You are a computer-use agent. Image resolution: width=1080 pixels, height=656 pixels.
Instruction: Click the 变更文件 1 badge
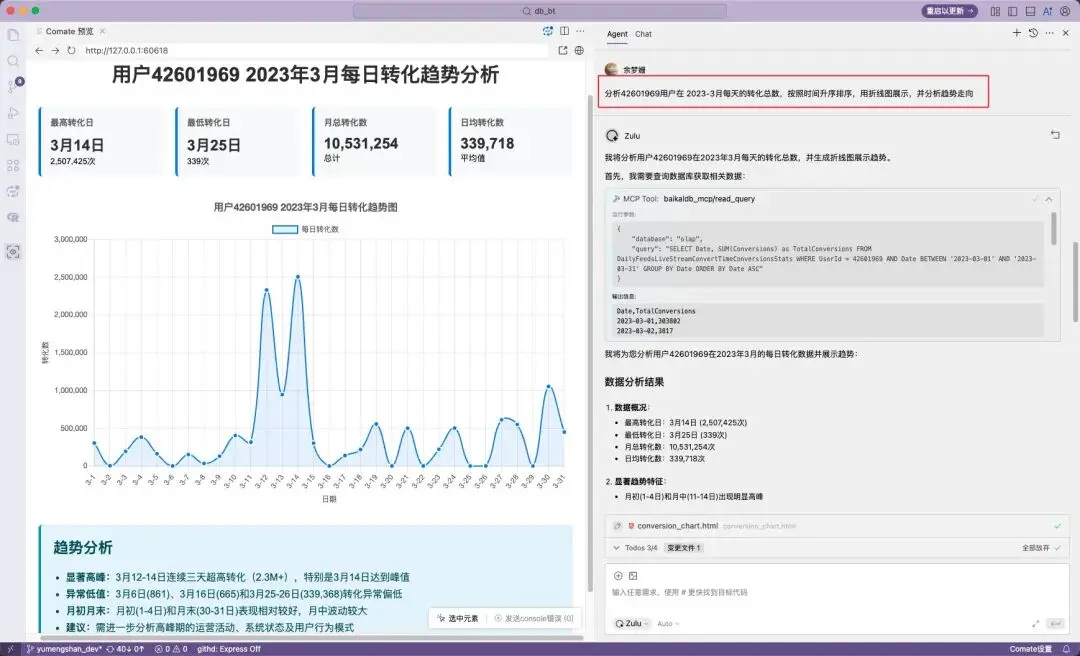click(684, 548)
